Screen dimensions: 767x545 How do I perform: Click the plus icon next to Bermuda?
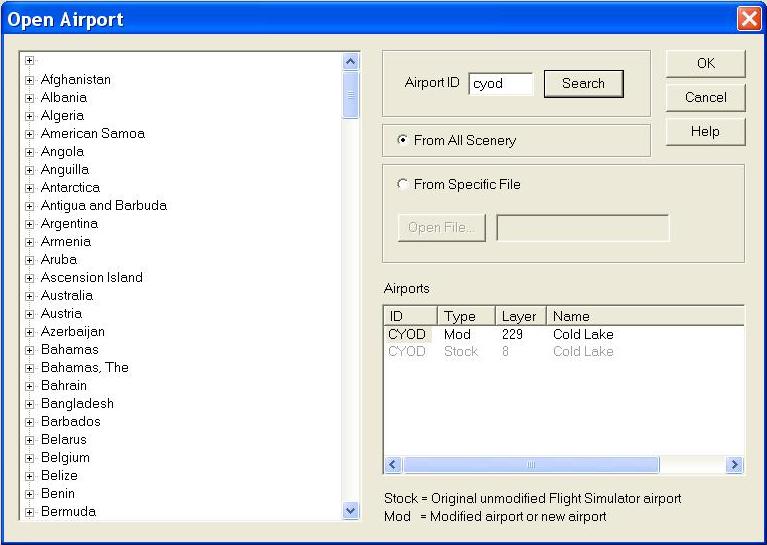tap(30, 512)
